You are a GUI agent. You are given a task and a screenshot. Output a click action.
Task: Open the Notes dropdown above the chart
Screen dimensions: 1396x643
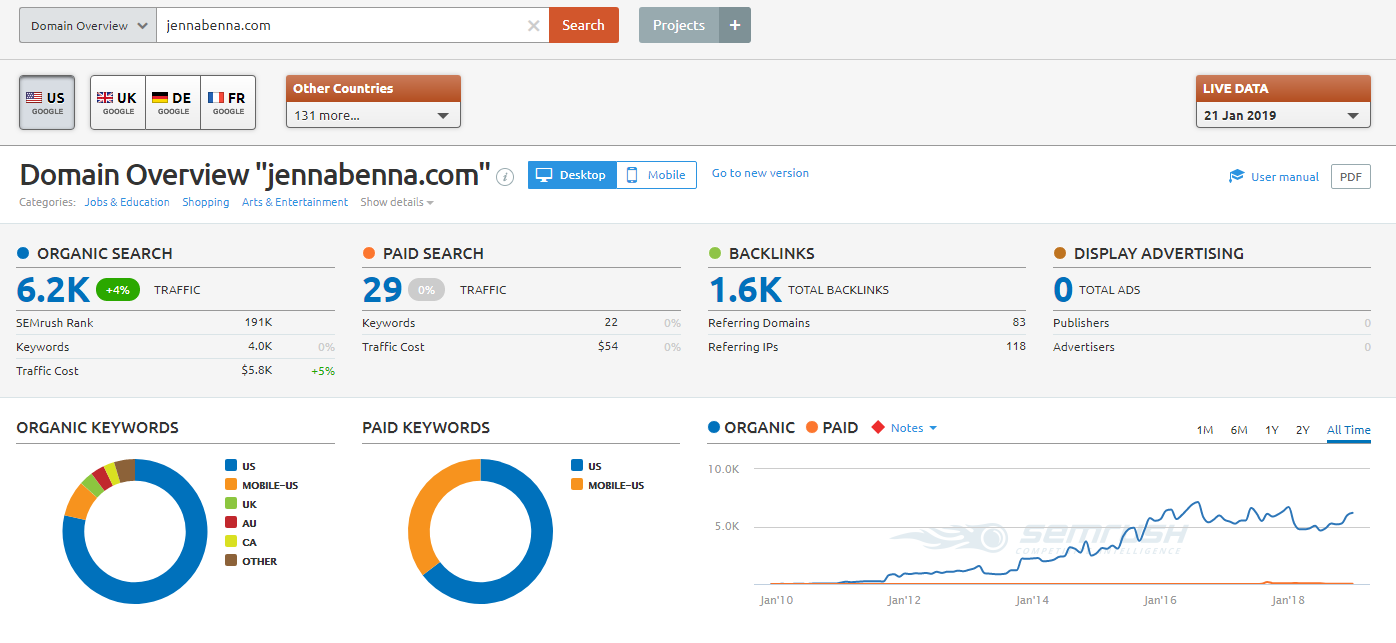click(x=914, y=427)
